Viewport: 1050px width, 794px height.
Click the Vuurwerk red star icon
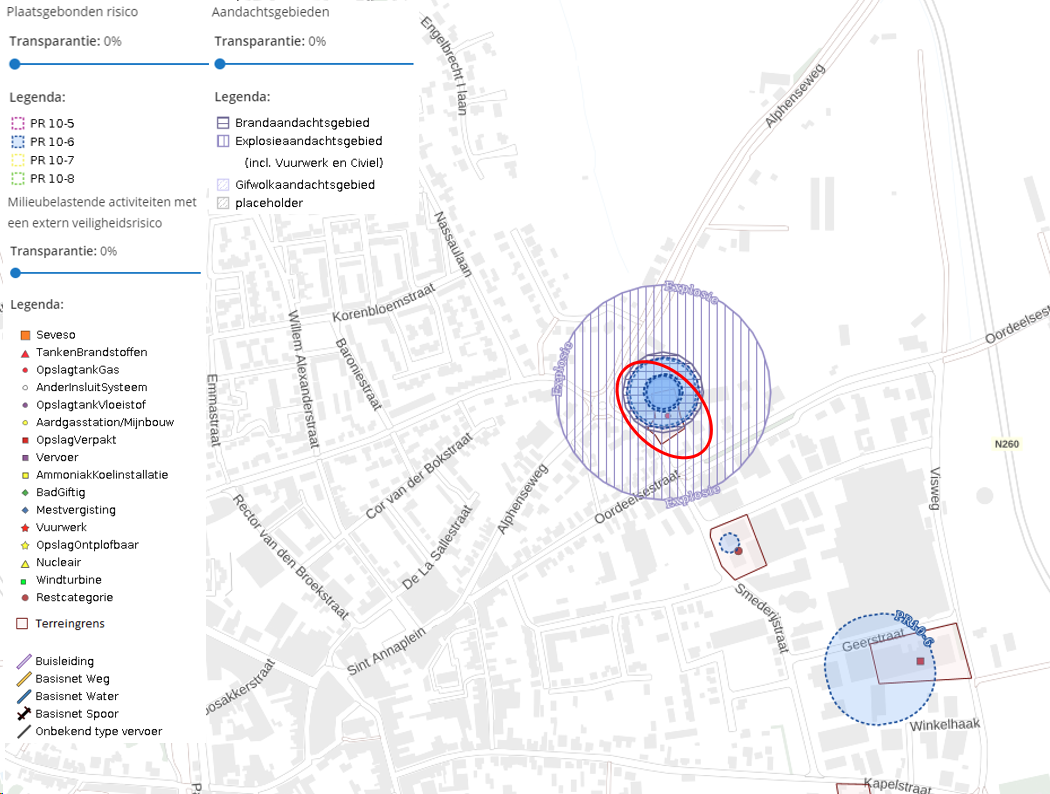pyautogui.click(x=25, y=528)
